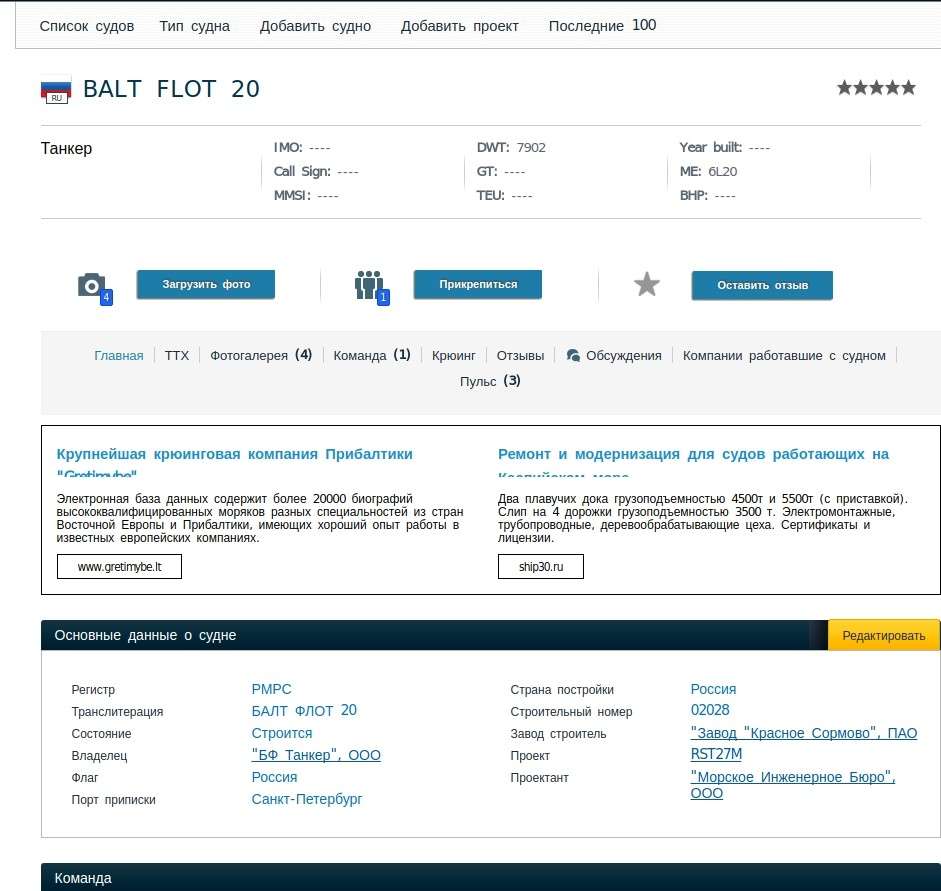Click the БАЛТ ФЛОТ 20 transliteration value

tap(304, 710)
